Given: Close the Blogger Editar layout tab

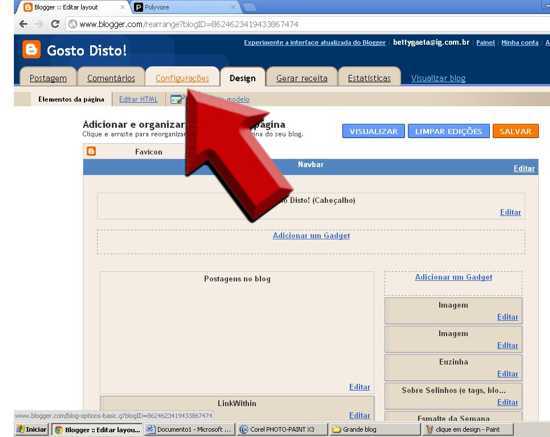Looking at the screenshot, I should click(123, 7).
